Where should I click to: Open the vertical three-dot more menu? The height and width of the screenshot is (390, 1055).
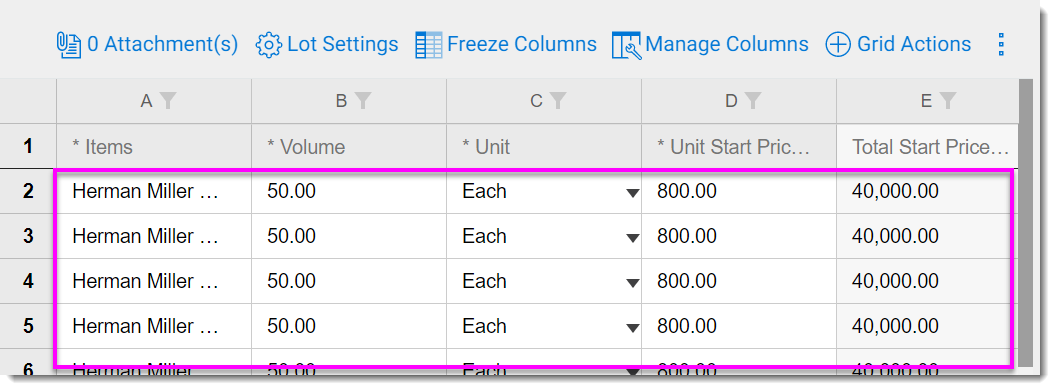pyautogui.click(x=1001, y=44)
